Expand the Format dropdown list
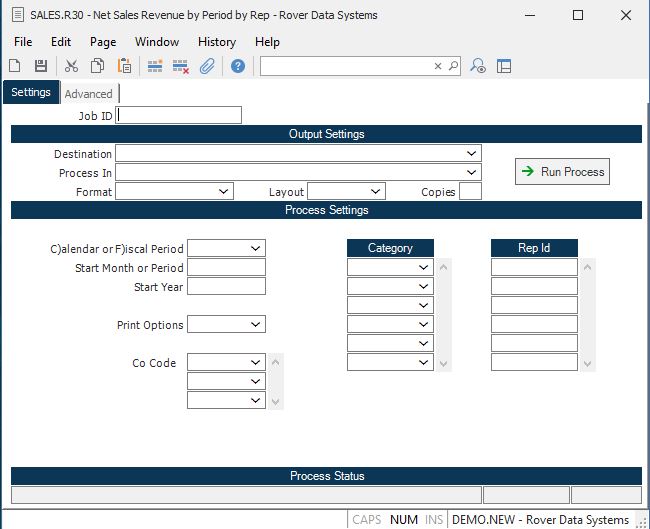This screenshot has height=529, width=650. [x=223, y=191]
